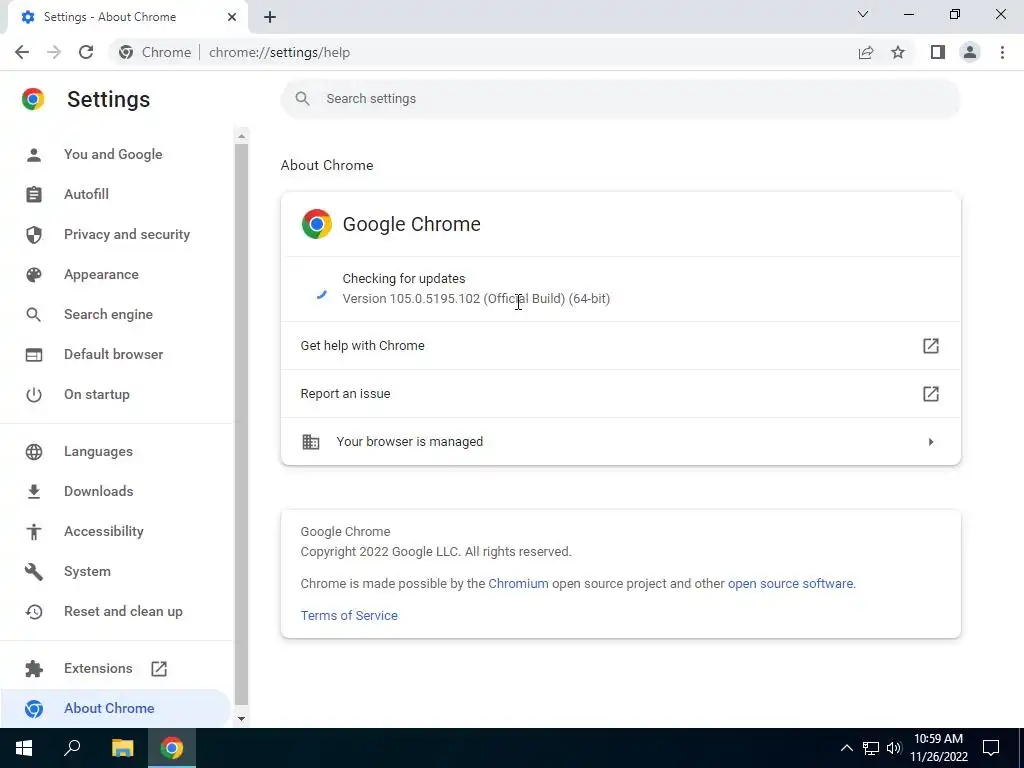Click the wrench icon beside System
This screenshot has height=768, width=1024.
(x=34, y=572)
